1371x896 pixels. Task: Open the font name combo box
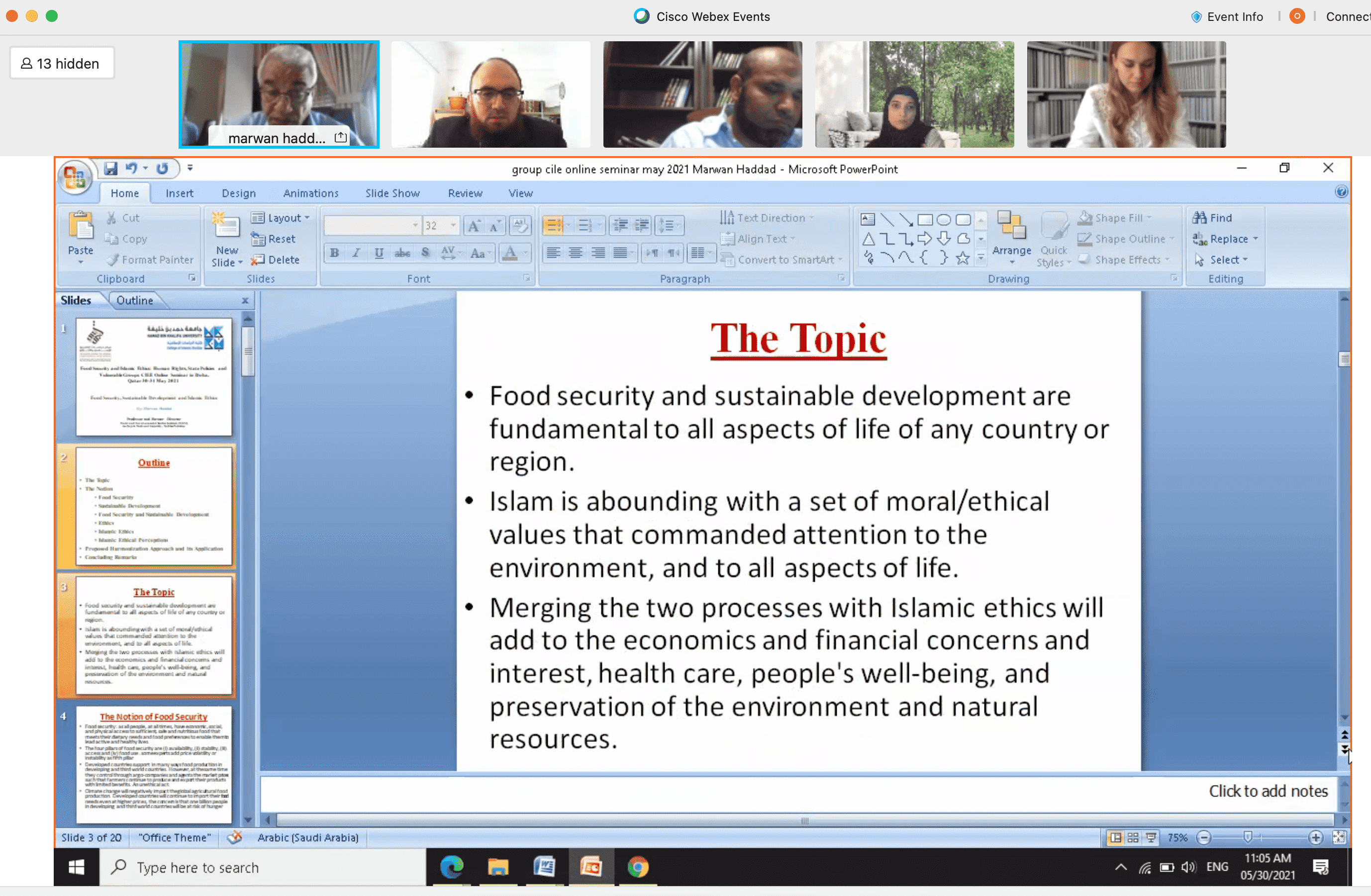tap(372, 225)
